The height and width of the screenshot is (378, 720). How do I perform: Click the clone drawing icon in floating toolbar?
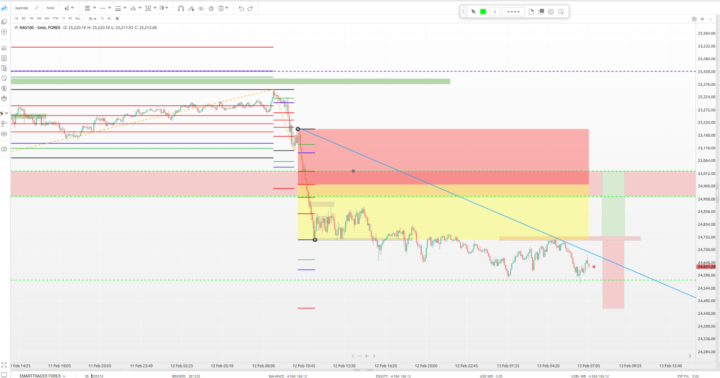coord(541,11)
